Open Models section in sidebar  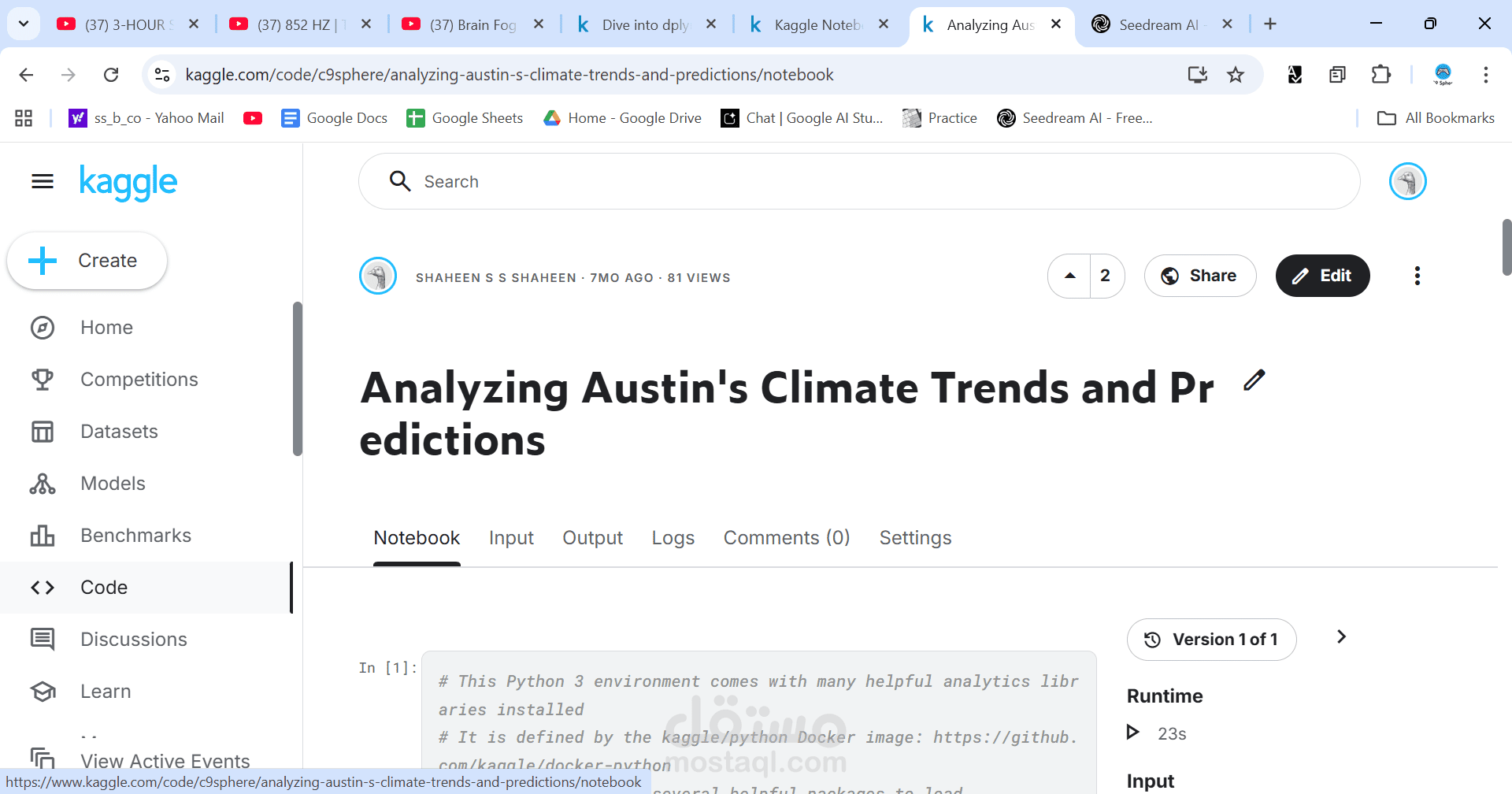coord(113,484)
